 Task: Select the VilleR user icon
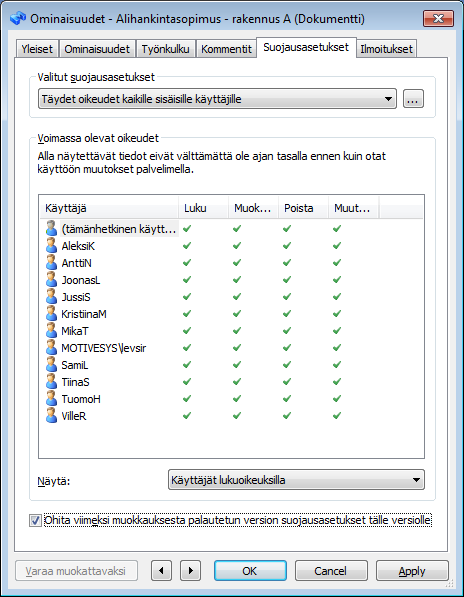[51, 416]
